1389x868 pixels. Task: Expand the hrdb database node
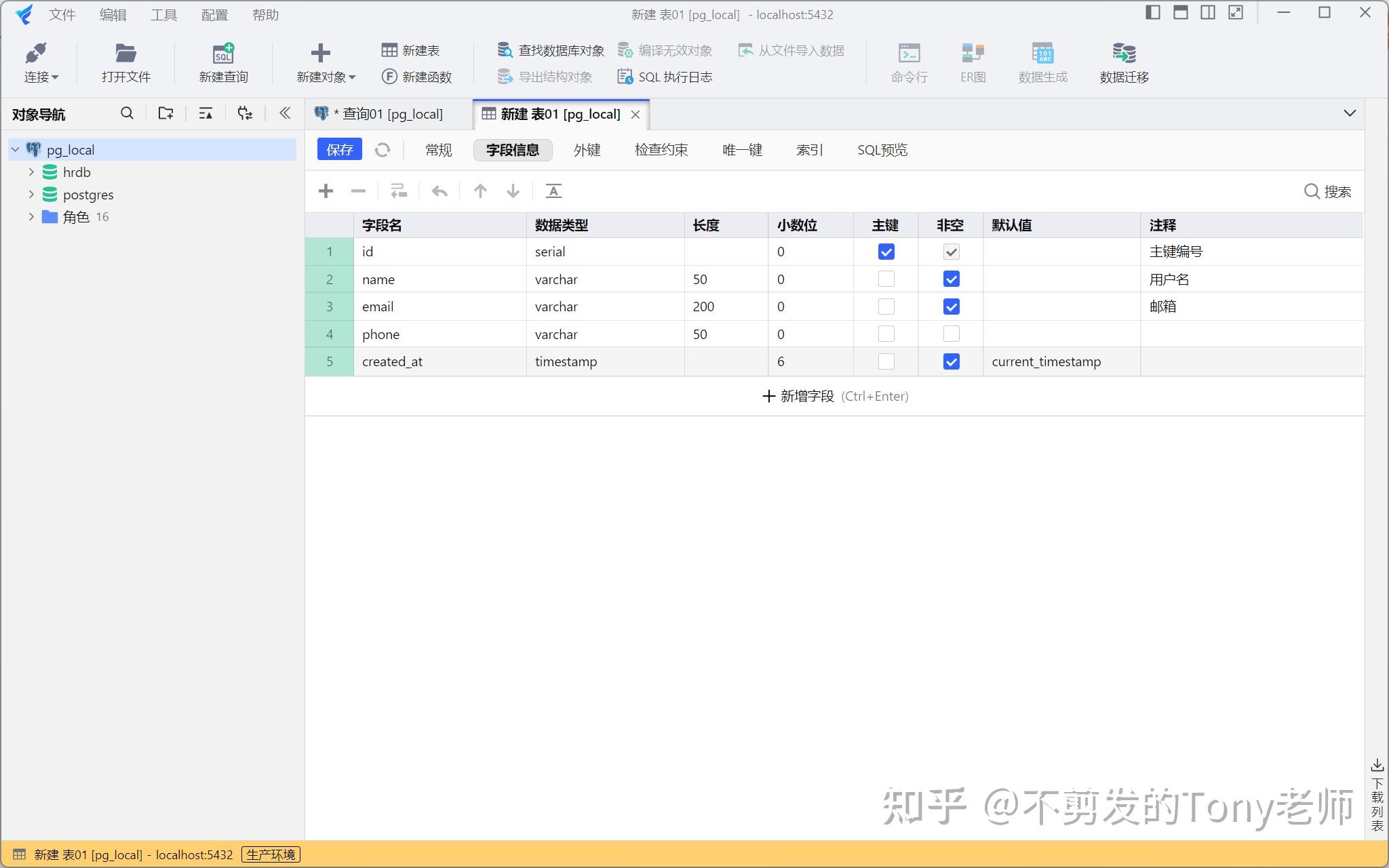31,172
